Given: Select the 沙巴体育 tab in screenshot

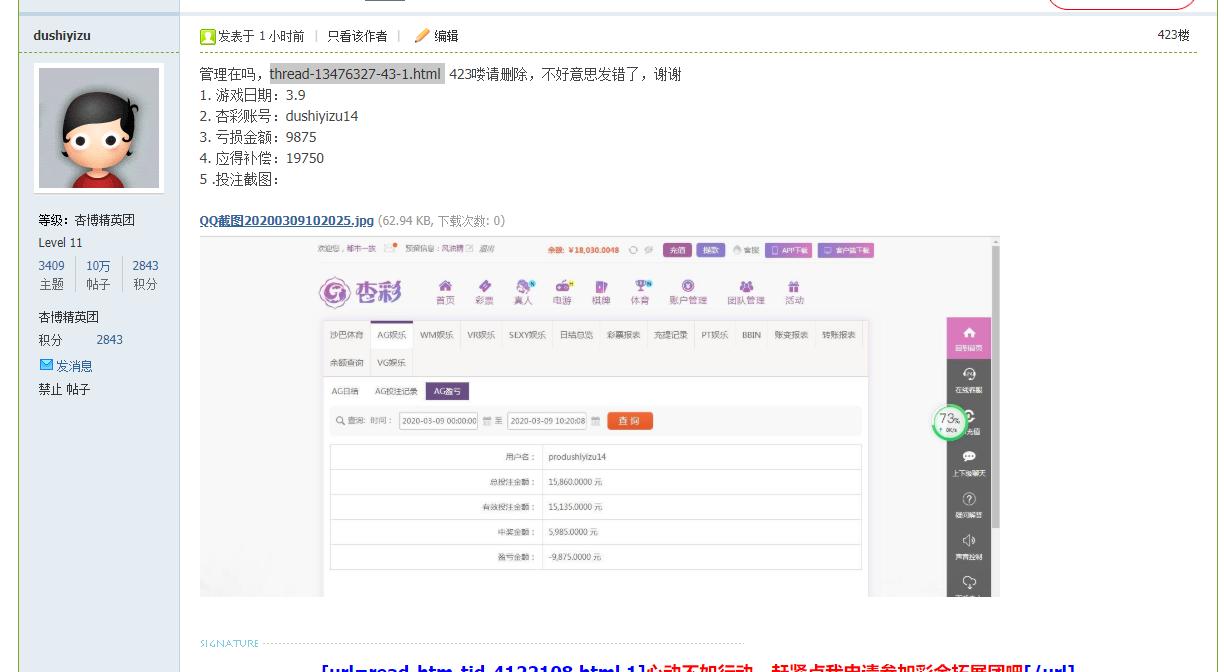Looking at the screenshot, I should tap(346, 335).
